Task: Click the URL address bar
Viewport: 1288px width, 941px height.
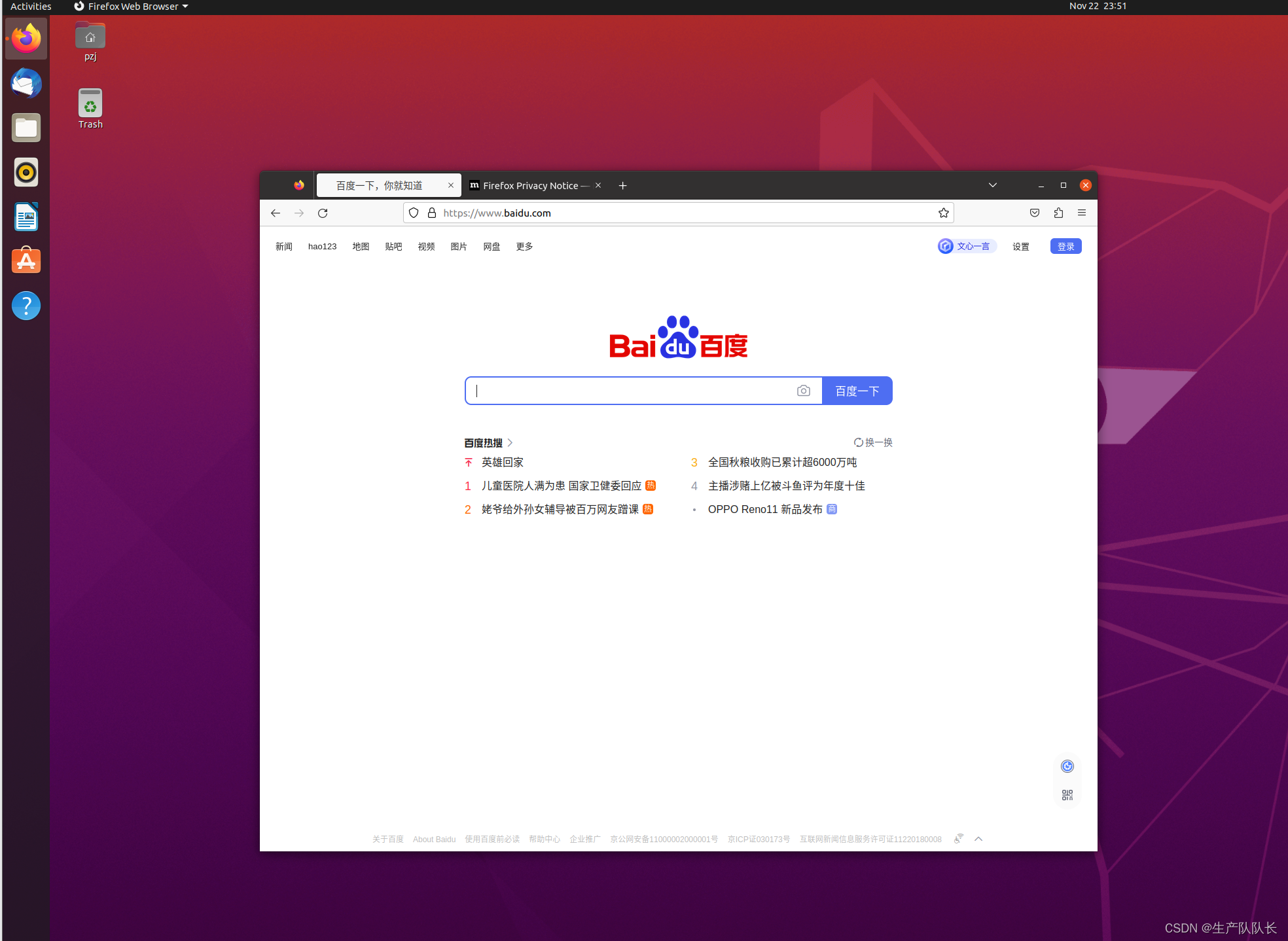Action: click(x=678, y=213)
